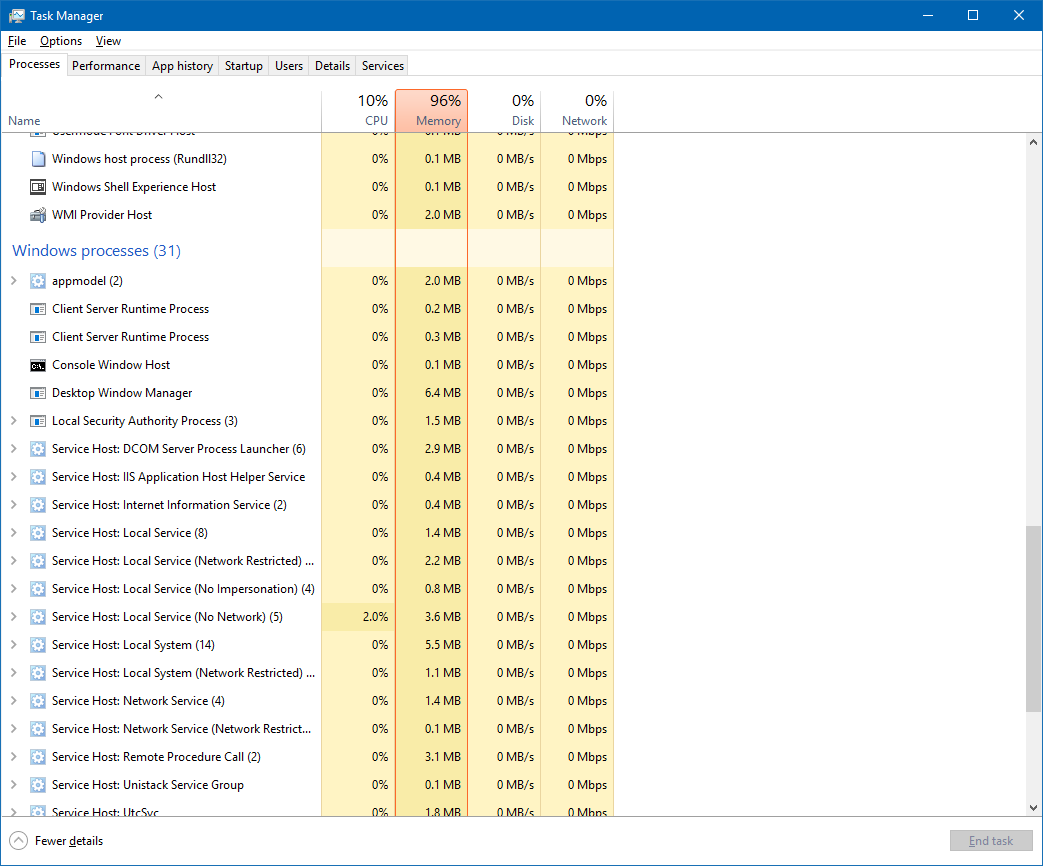Click the DCOM Server Process Launcher icon
Image resolution: width=1043 pixels, height=866 pixels.
(x=39, y=449)
